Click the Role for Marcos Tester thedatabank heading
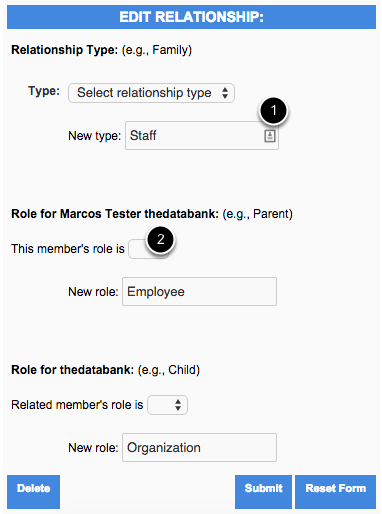The image size is (382, 514). click(115, 214)
